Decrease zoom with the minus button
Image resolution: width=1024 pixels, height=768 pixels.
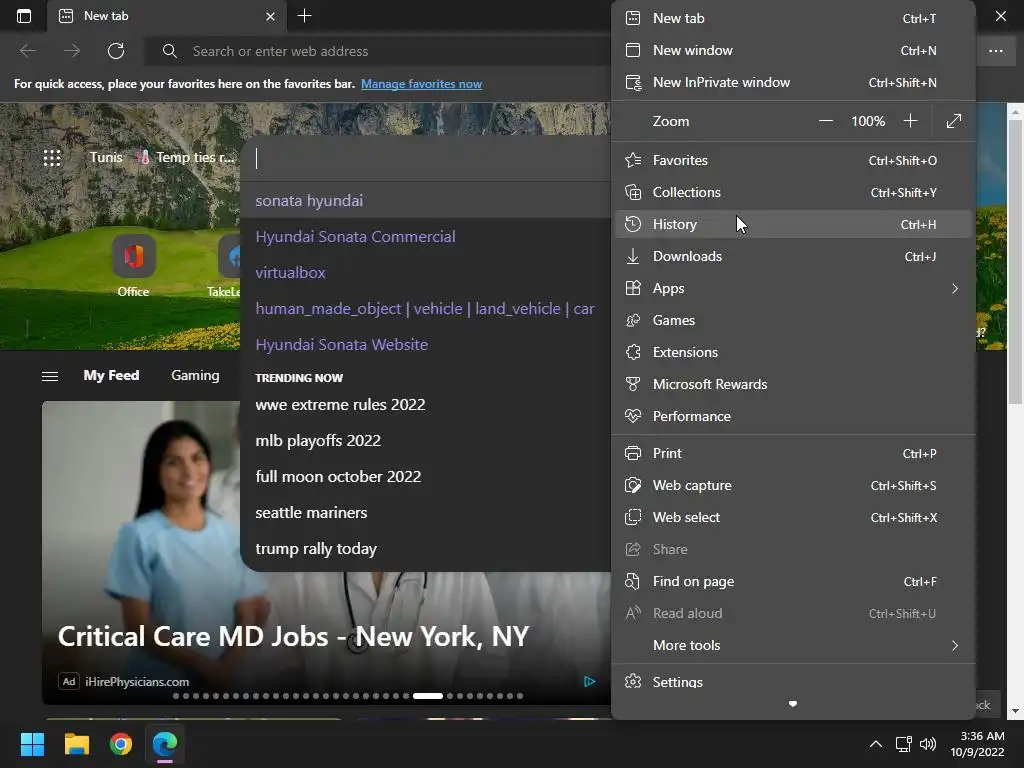pyautogui.click(x=825, y=121)
